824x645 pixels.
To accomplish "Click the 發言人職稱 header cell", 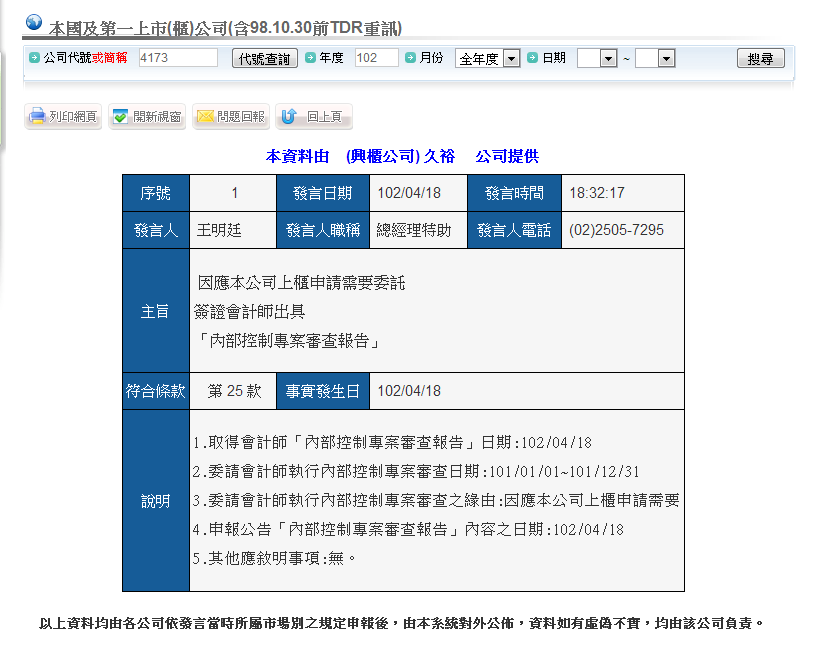I will (323, 230).
